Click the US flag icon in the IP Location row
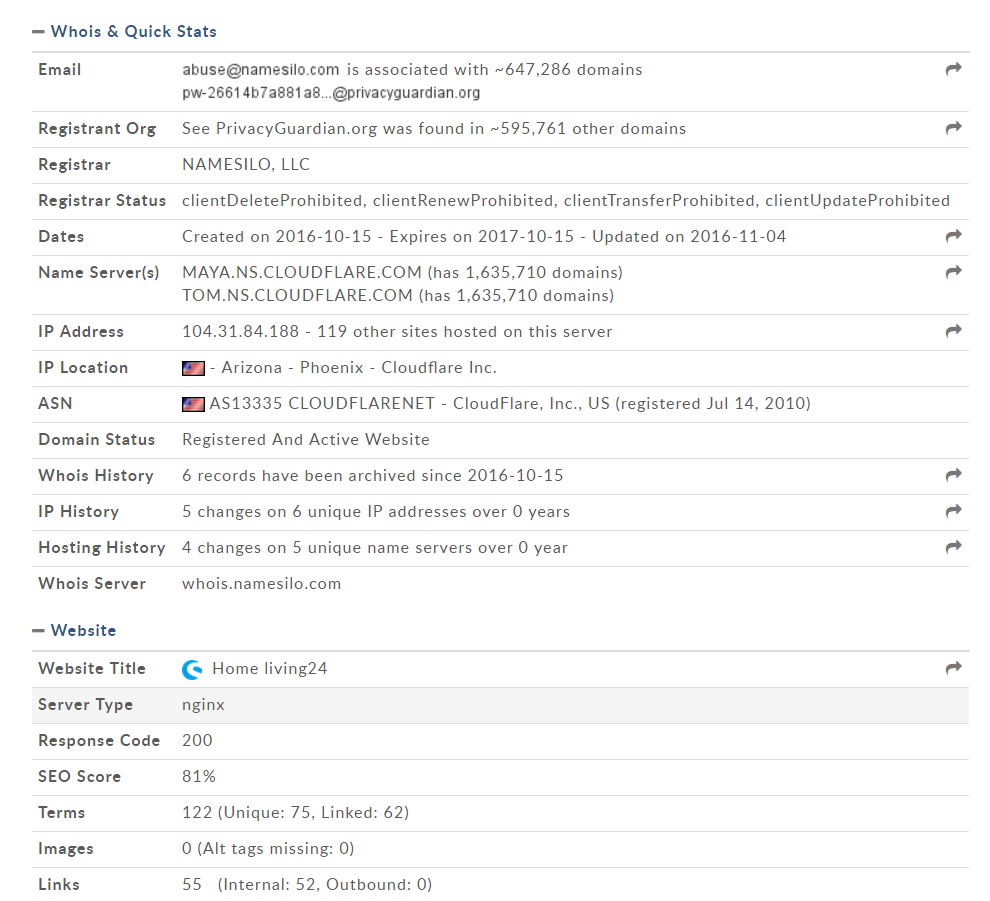The width and height of the screenshot is (990, 901). (x=193, y=368)
